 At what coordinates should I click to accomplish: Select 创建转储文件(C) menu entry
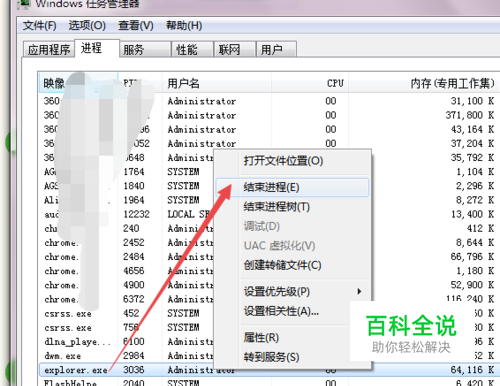click(x=293, y=265)
